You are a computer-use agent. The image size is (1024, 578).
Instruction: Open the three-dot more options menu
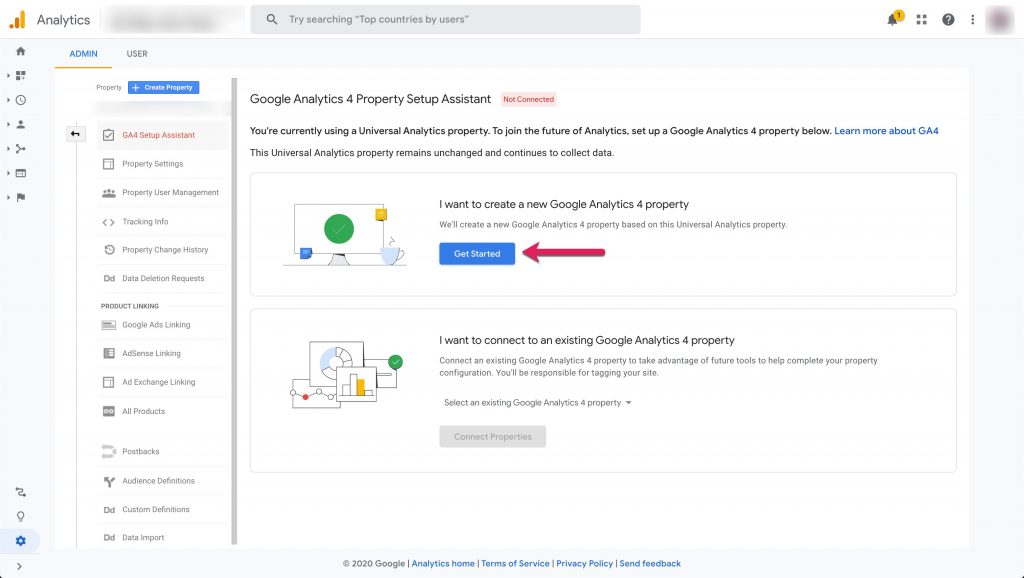point(972,20)
